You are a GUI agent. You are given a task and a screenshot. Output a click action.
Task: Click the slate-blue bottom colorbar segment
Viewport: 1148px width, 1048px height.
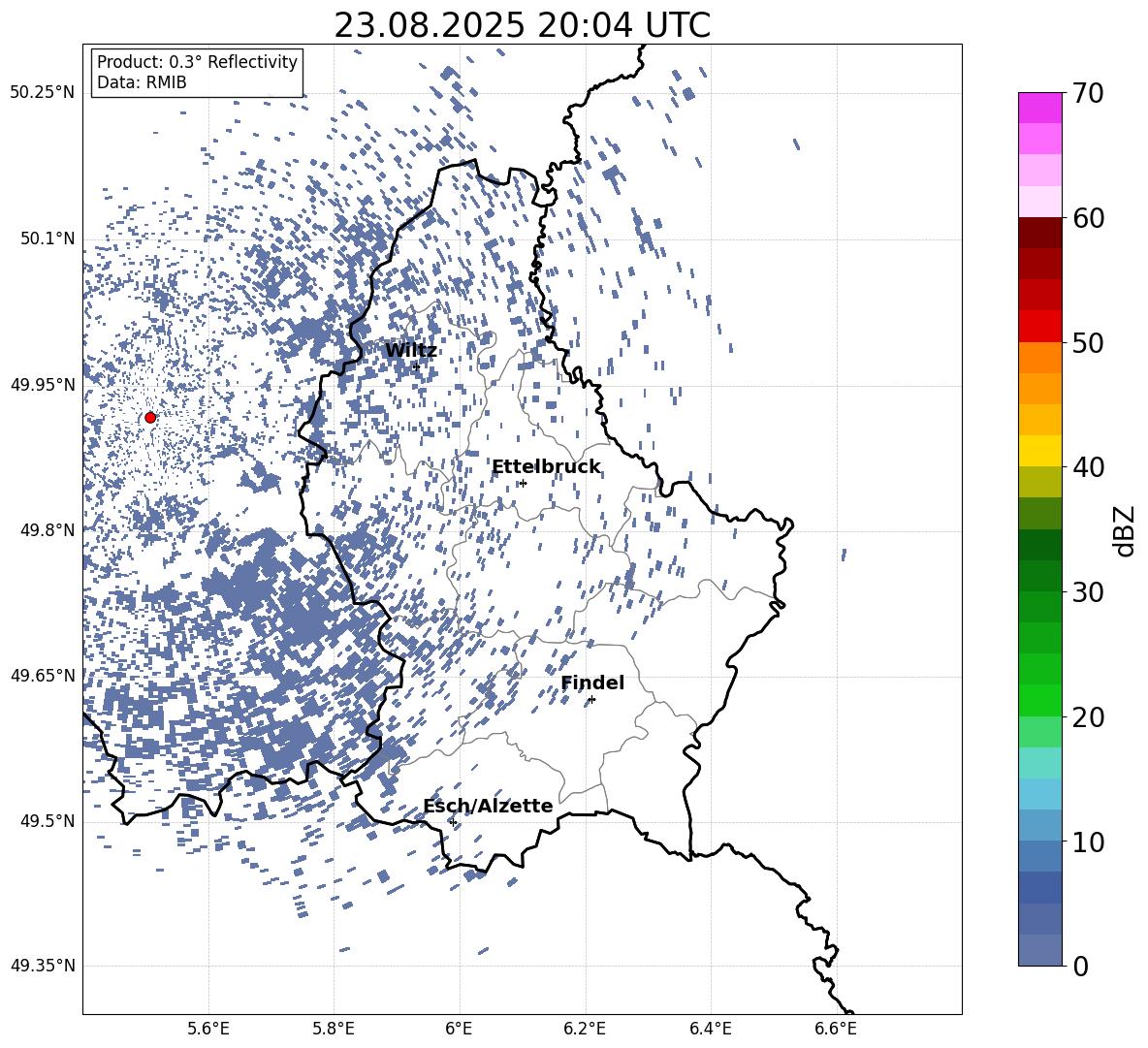[1040, 951]
